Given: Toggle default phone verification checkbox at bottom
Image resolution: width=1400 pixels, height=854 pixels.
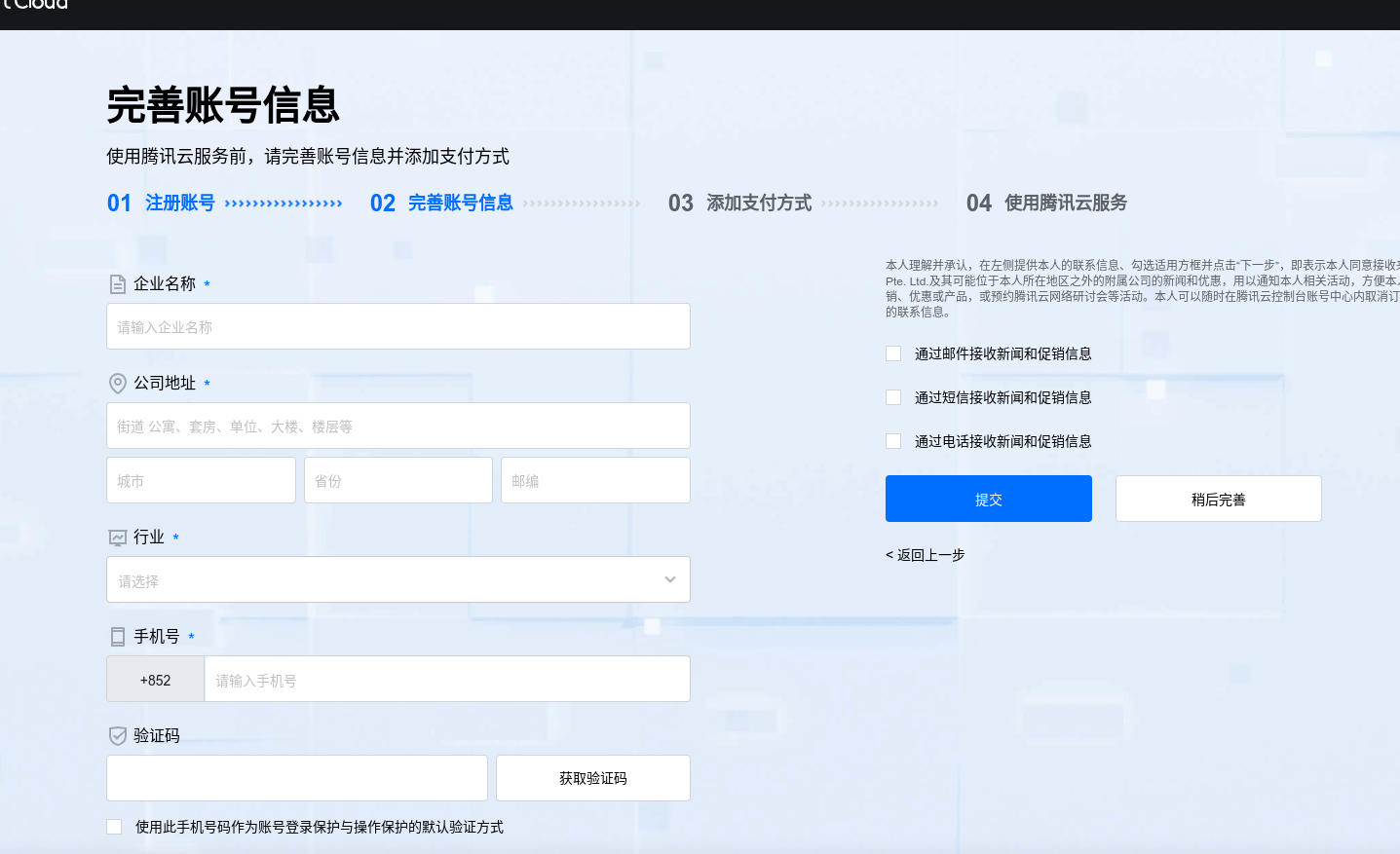Looking at the screenshot, I should pos(114,827).
